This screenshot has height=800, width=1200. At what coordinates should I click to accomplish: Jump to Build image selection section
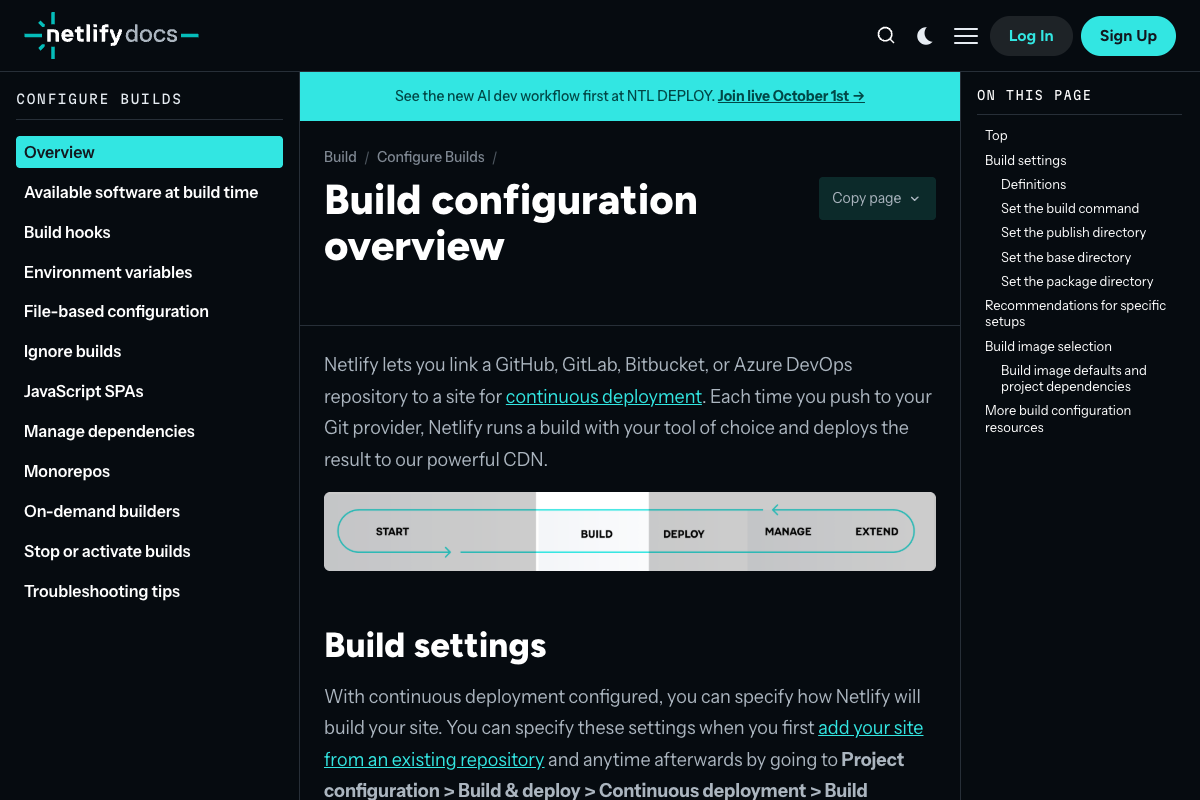(1048, 346)
